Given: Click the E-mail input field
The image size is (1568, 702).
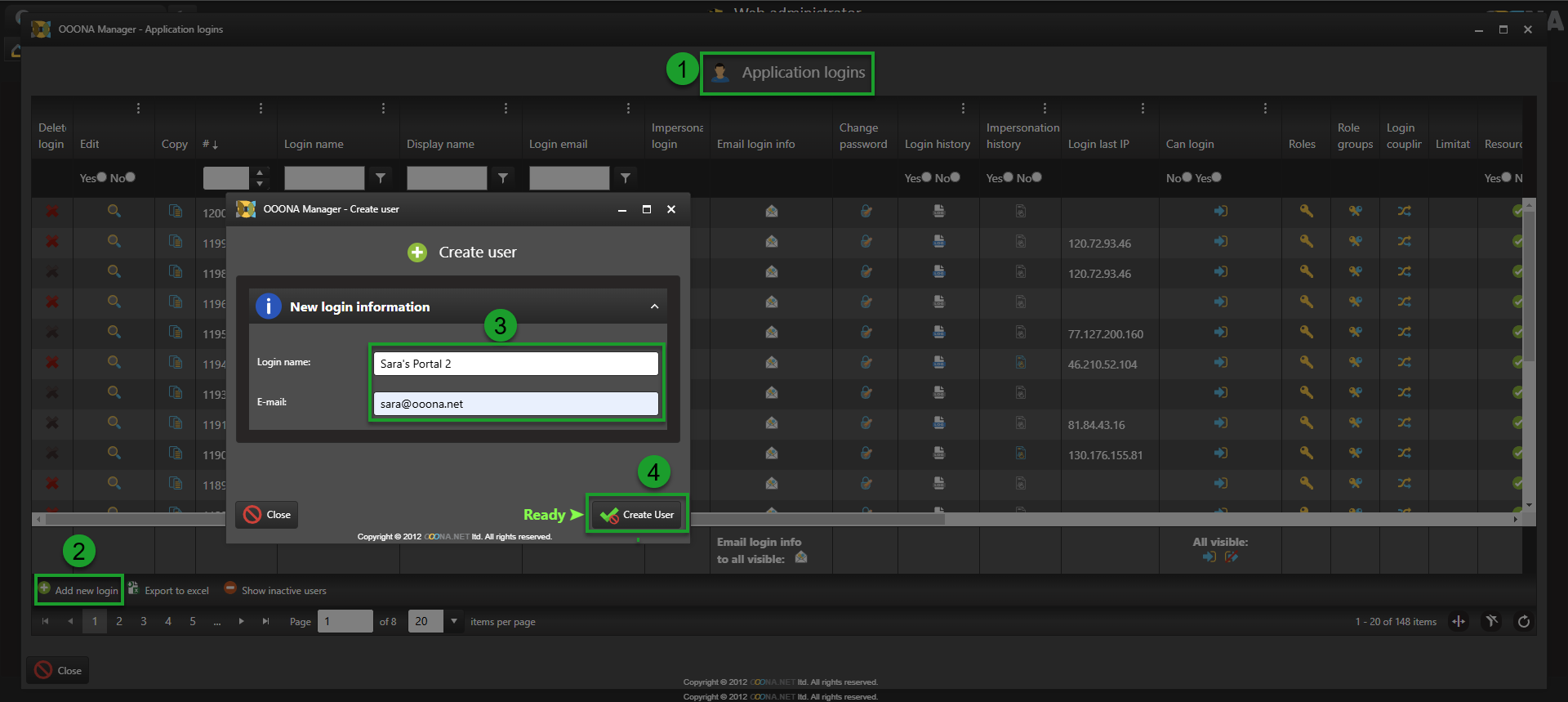Looking at the screenshot, I should 515,404.
